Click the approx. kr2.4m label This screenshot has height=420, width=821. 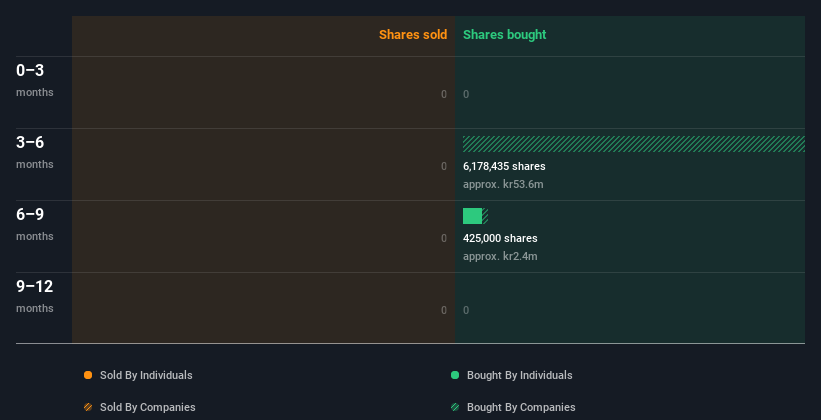pyautogui.click(x=500, y=256)
